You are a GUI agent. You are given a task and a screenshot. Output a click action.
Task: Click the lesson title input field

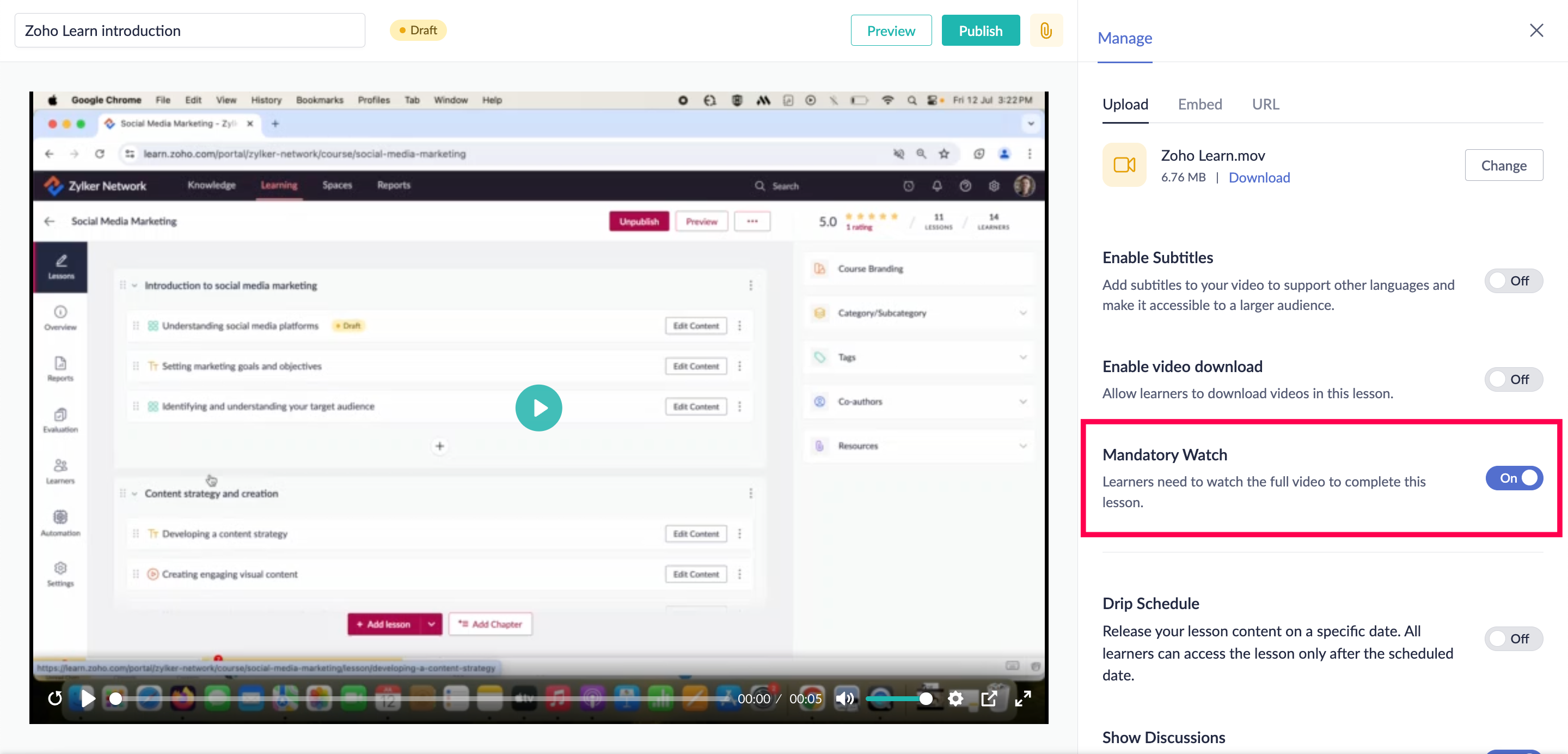(189, 31)
